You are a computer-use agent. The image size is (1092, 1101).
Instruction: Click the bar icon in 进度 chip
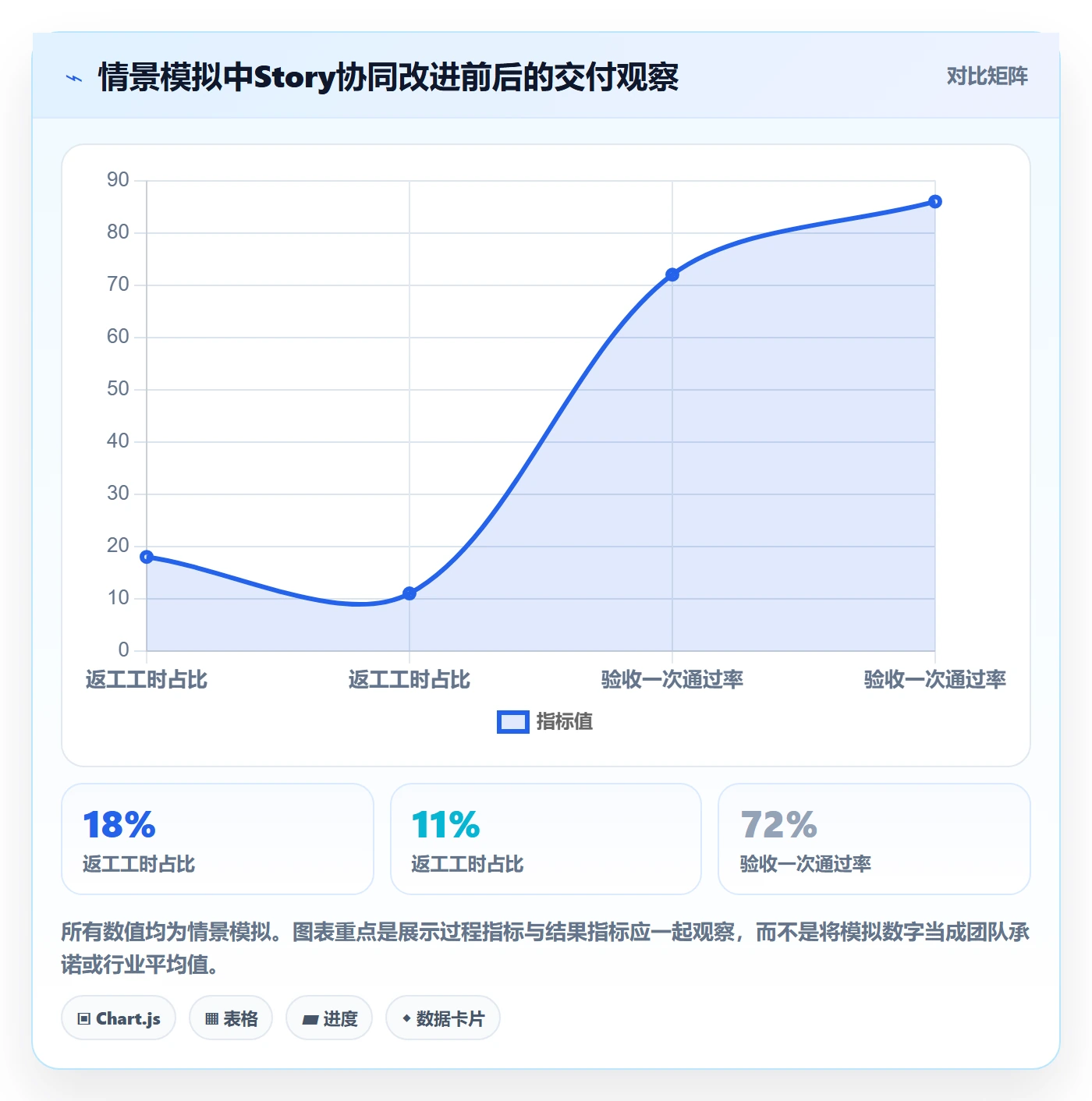[310, 1019]
